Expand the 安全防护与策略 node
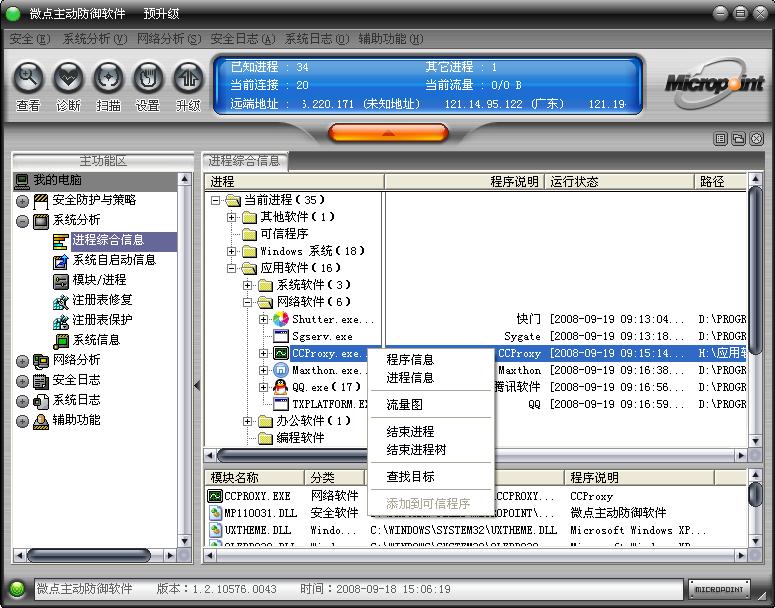 click(x=22, y=201)
